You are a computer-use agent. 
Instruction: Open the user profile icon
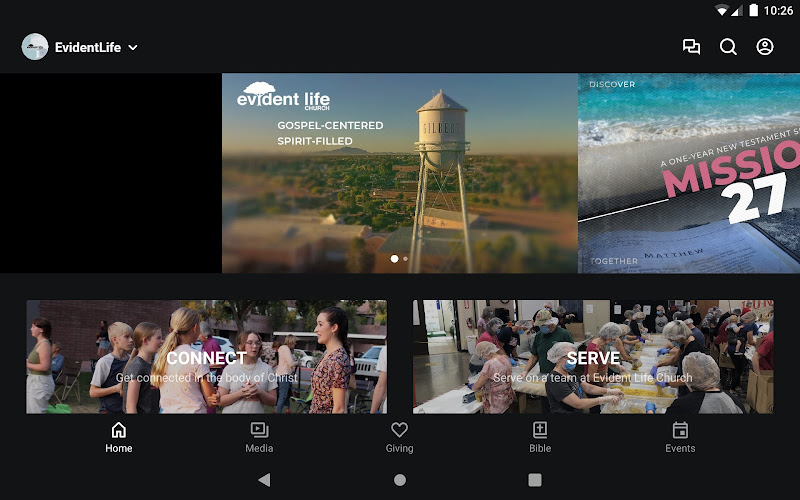pos(765,47)
